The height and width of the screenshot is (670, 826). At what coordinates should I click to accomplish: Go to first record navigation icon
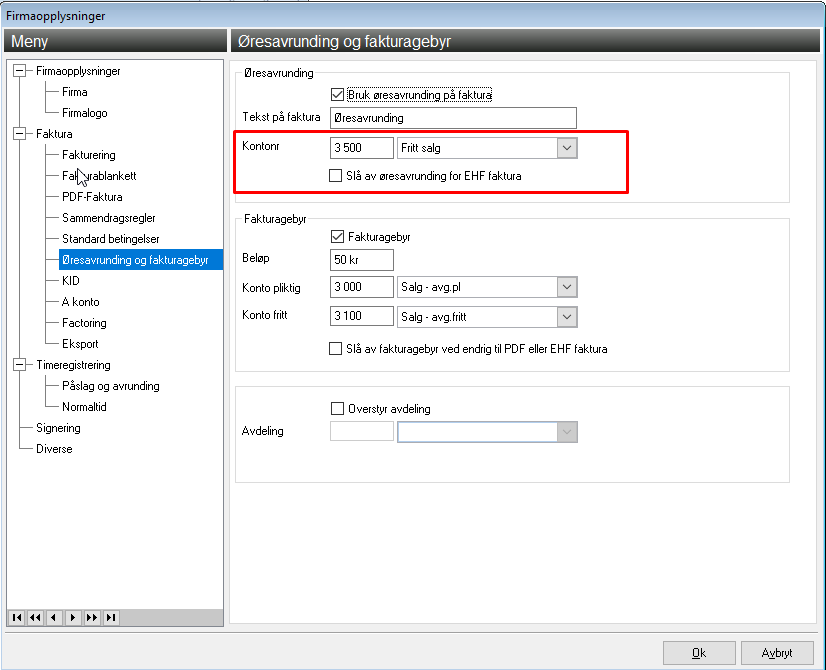coord(17,617)
